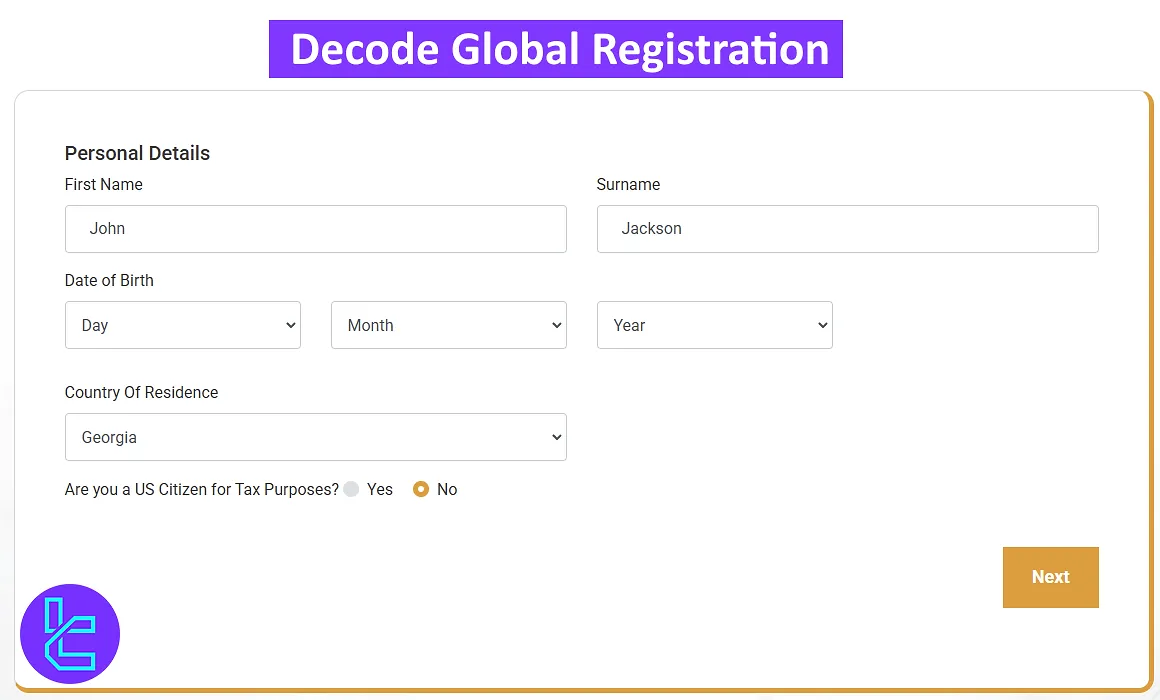Screen dimensions: 1160x700
Task: Click the First Name label
Action: pos(103,185)
